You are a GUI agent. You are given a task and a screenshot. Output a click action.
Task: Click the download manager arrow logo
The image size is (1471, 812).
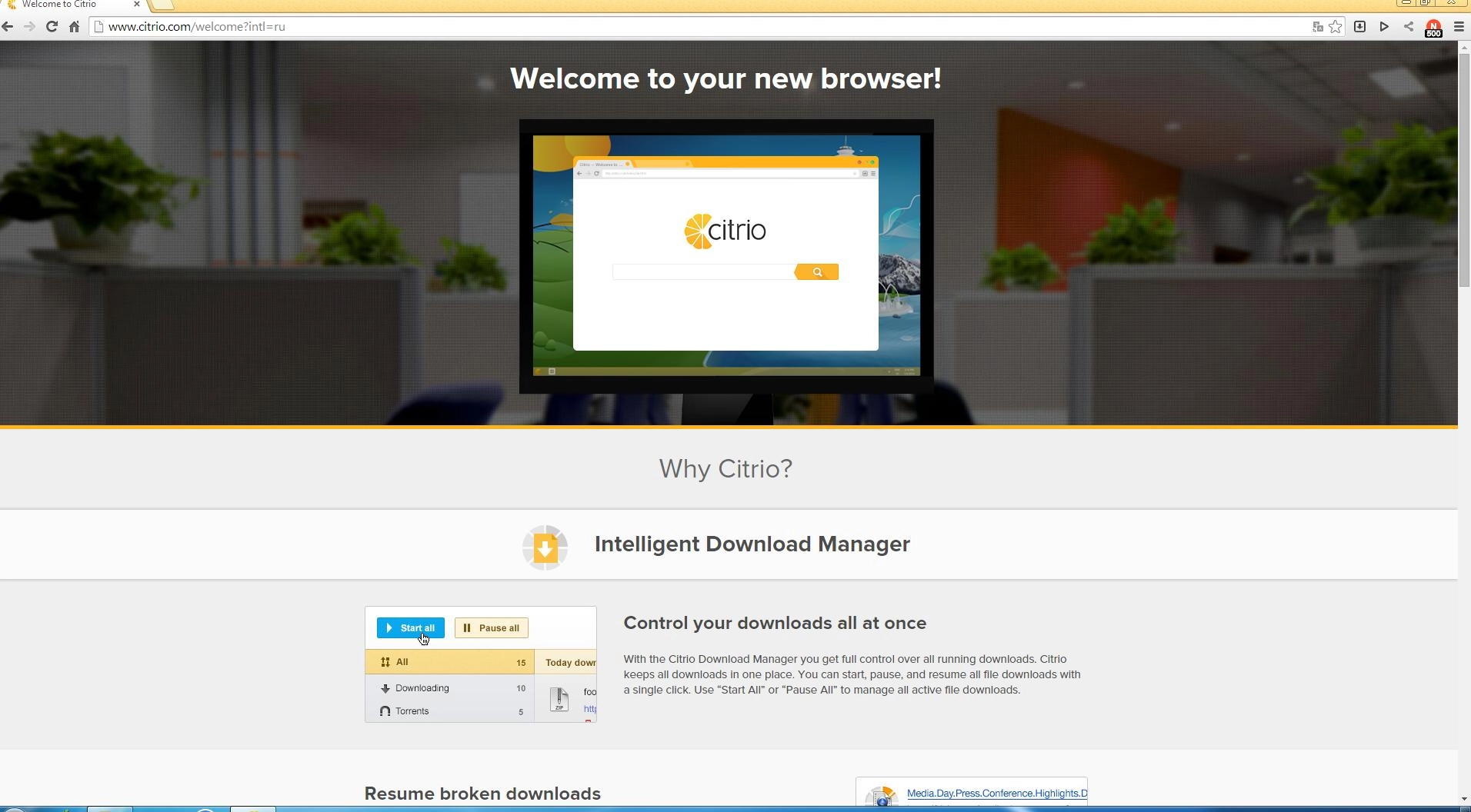[x=545, y=547]
